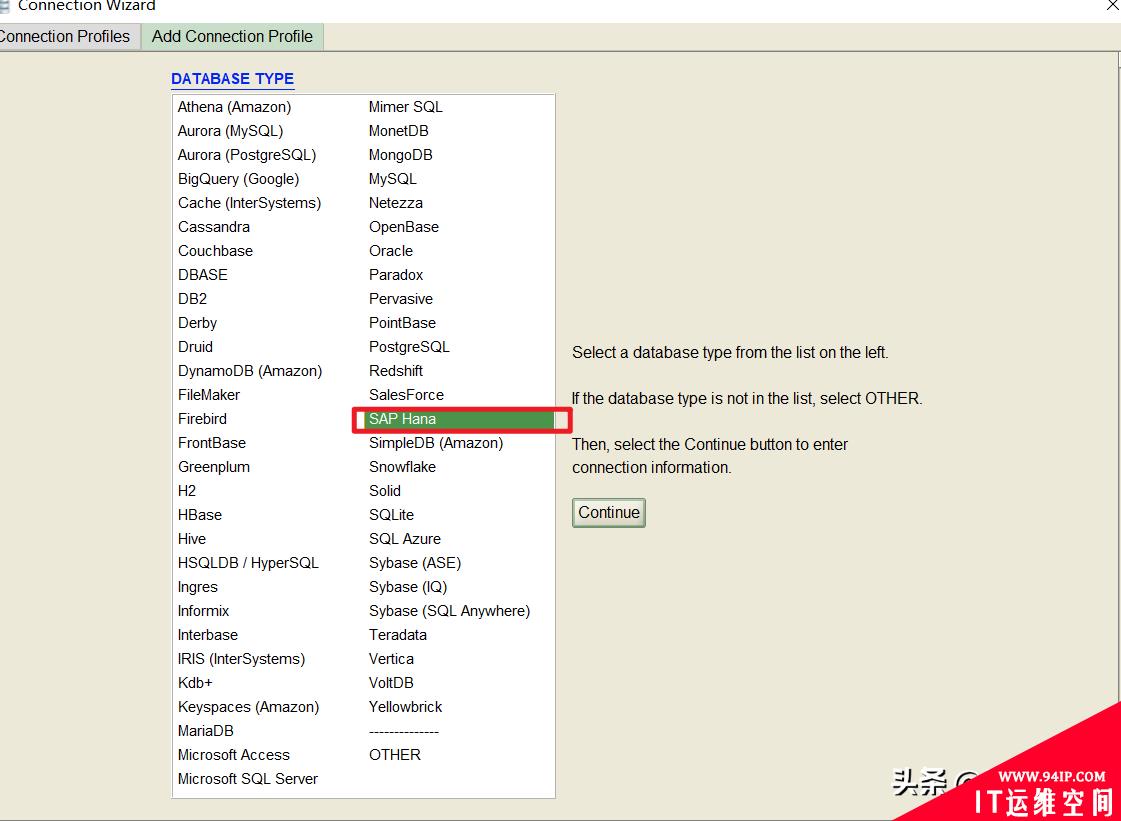Select Cassandra database type
The width and height of the screenshot is (1121, 821).
click(x=214, y=227)
